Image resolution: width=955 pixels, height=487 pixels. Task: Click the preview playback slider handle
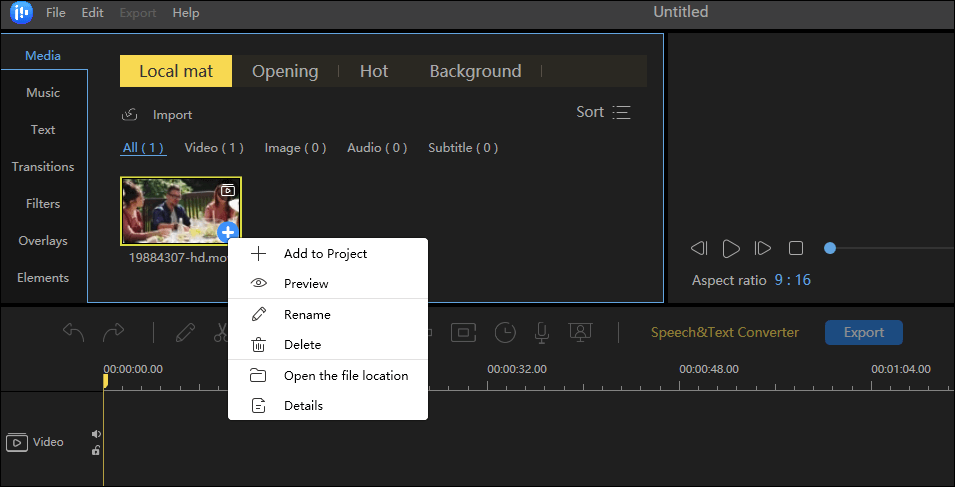[830, 248]
